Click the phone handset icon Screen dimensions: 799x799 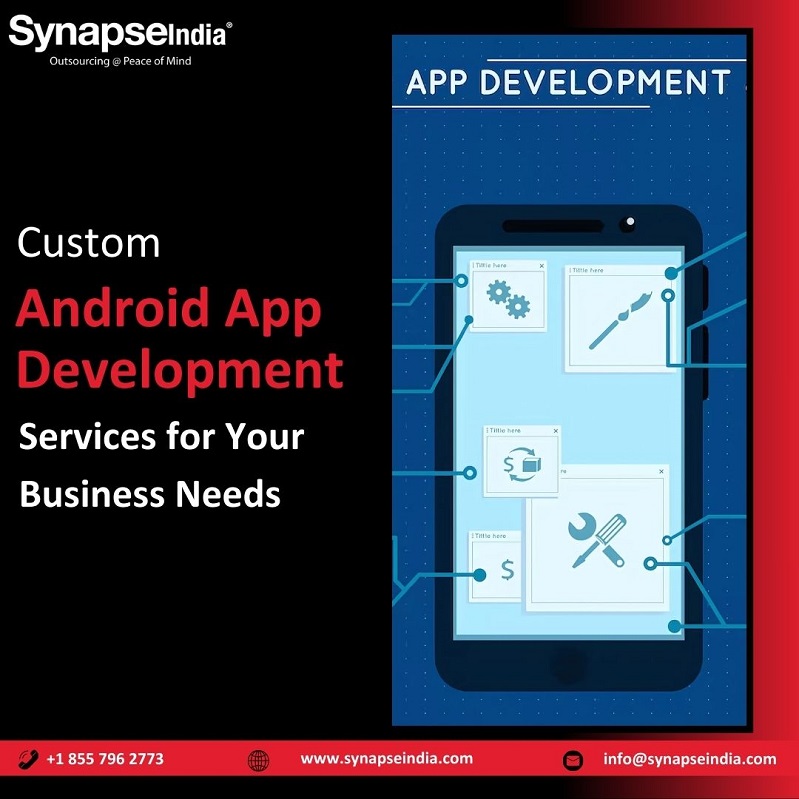point(28,759)
